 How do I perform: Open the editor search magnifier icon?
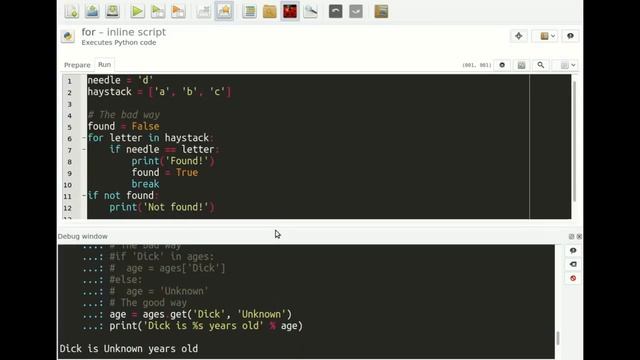click(x=540, y=65)
